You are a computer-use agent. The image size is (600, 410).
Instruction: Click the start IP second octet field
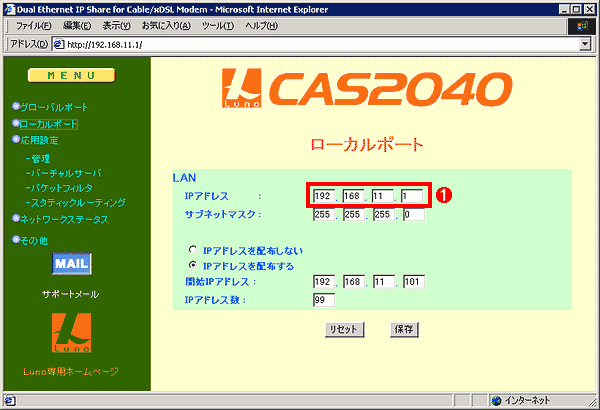click(354, 282)
